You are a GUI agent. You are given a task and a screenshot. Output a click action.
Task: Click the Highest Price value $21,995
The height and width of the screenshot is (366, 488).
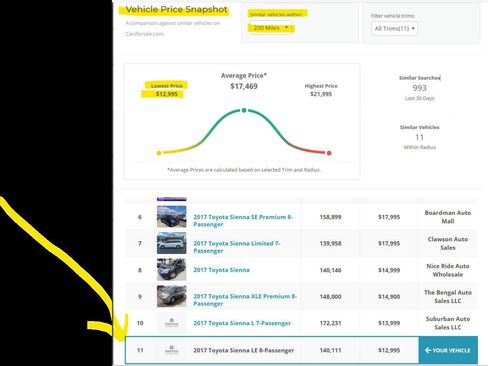click(321, 94)
